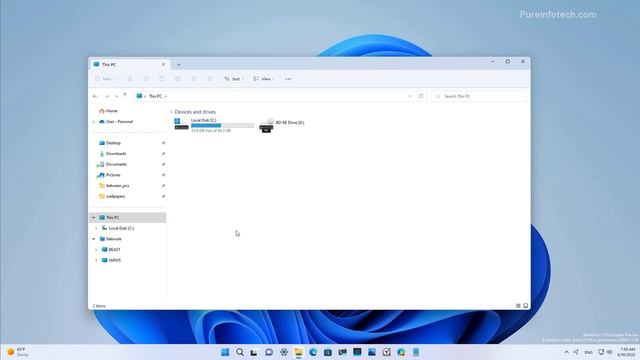Image resolution: width=640 pixels, height=360 pixels.
Task: Open the pinned Pictures folder
Action: point(113,175)
